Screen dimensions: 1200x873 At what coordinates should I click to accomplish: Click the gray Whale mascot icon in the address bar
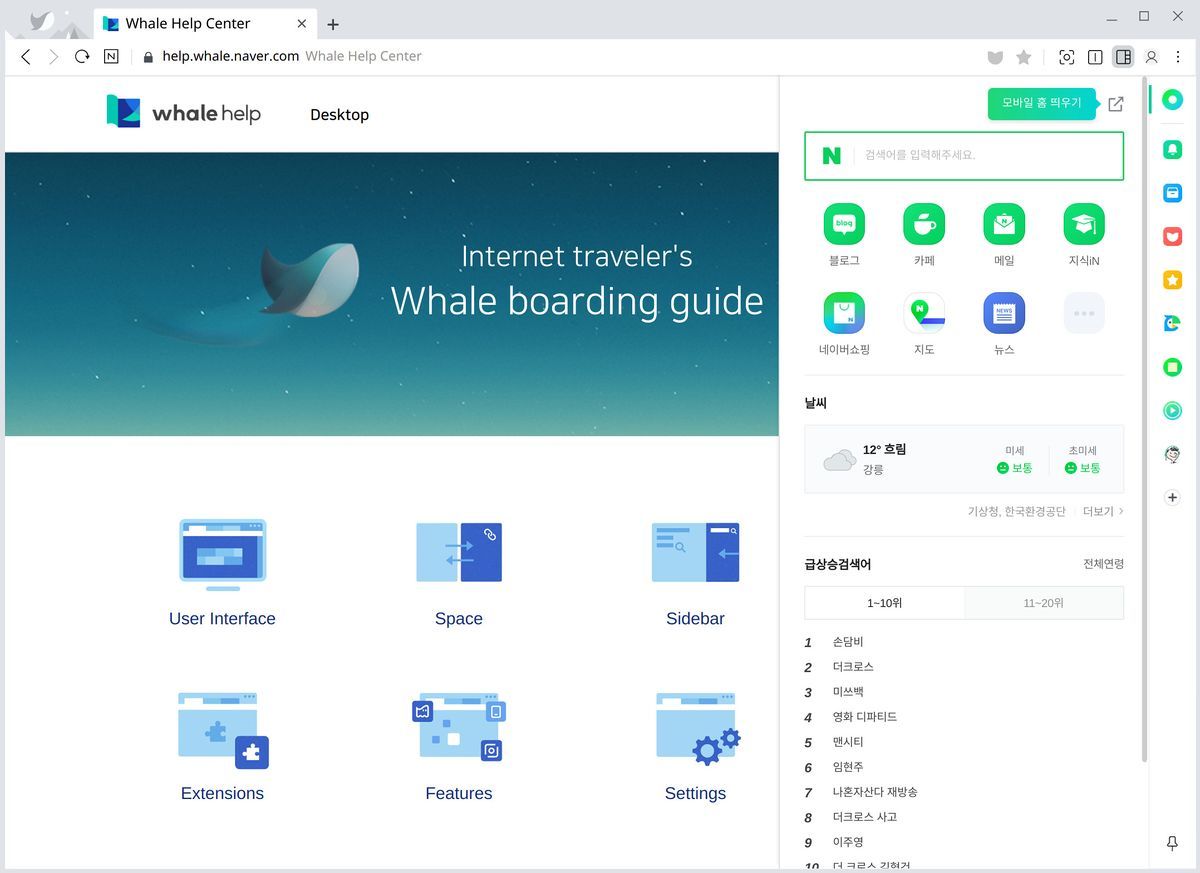995,58
